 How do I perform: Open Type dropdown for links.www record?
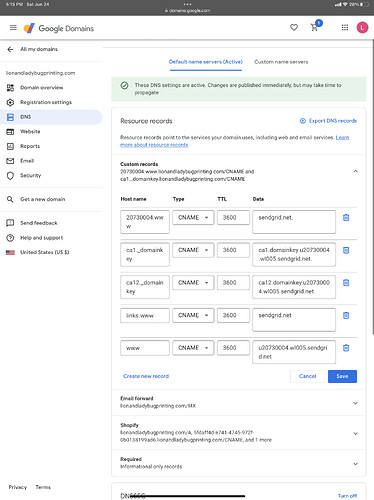click(x=193, y=315)
